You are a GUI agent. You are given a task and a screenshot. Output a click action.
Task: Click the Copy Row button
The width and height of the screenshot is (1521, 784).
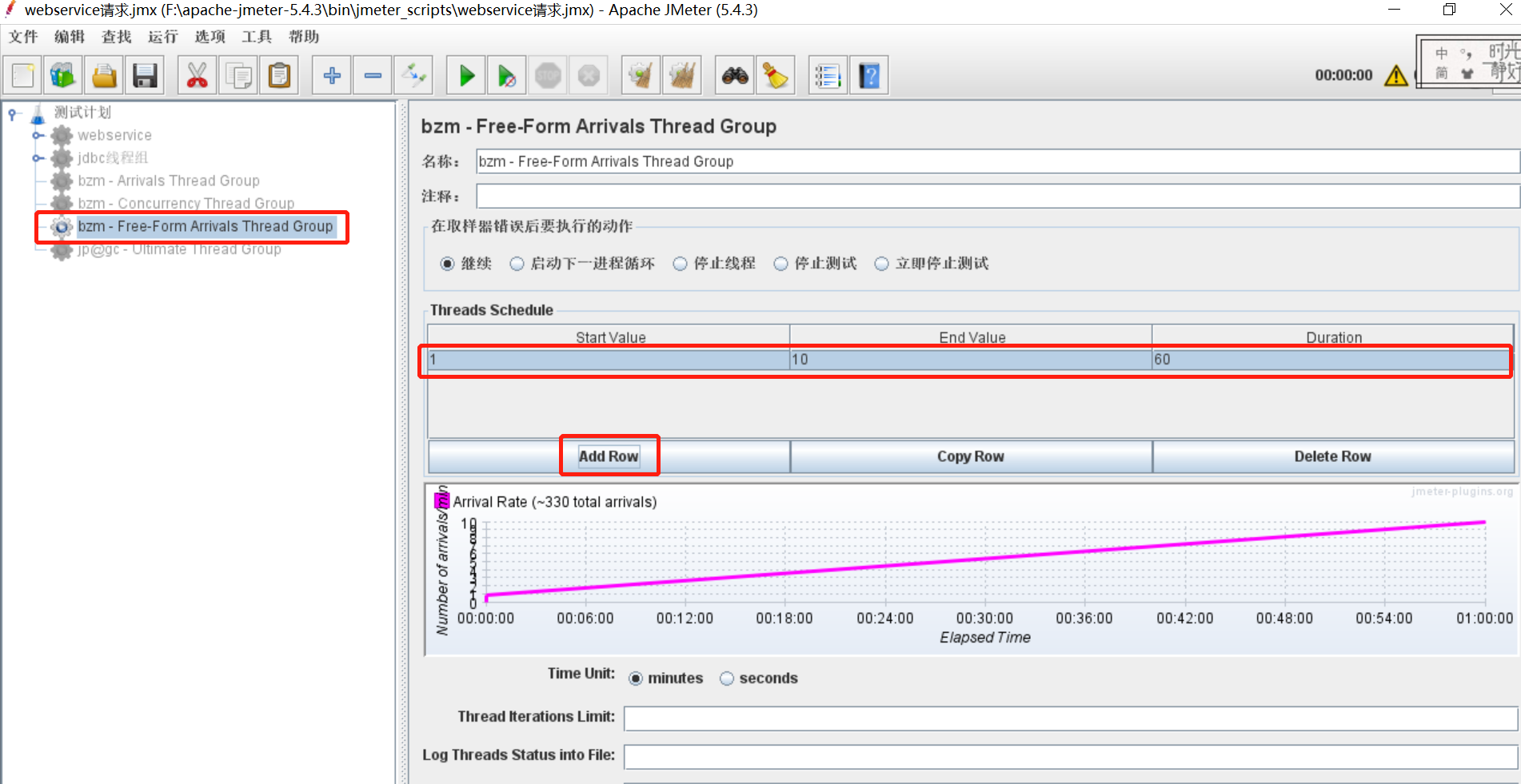click(971, 456)
